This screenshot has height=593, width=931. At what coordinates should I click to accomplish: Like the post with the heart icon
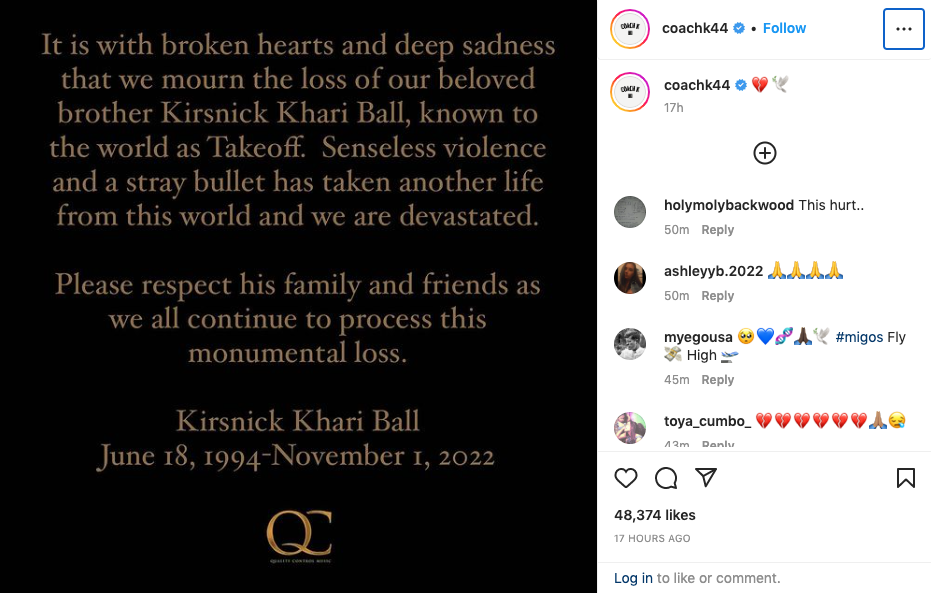(625, 478)
